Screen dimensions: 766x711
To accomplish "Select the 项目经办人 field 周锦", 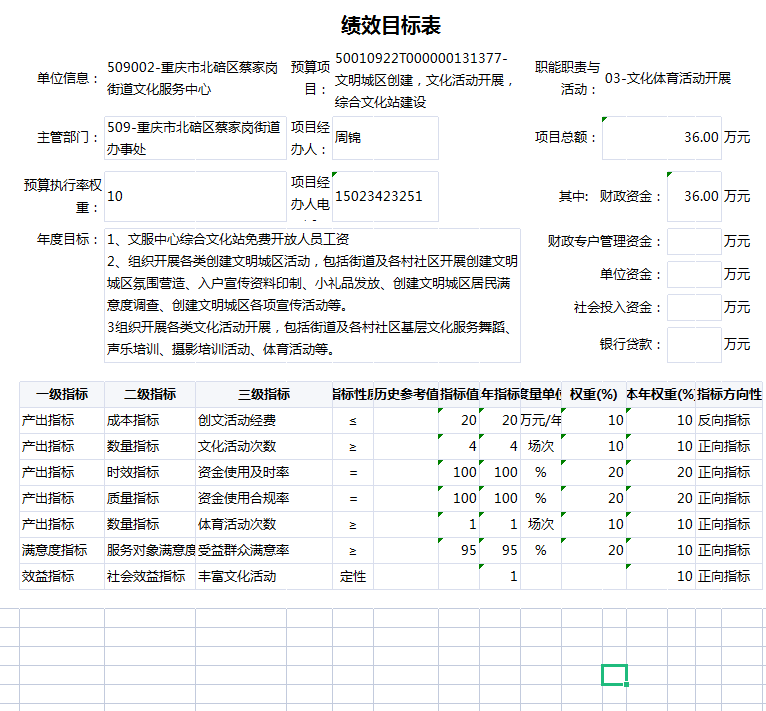I will (x=385, y=138).
